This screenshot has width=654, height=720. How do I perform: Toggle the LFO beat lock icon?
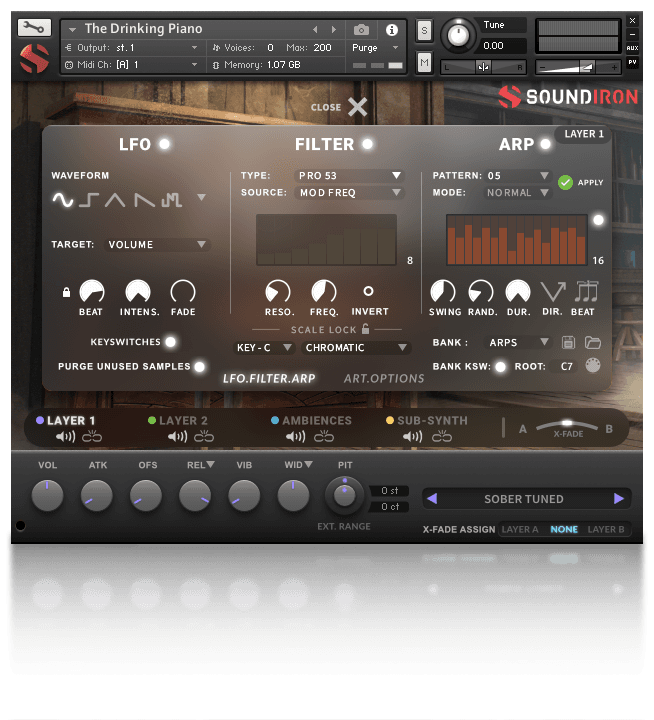pyautogui.click(x=67, y=292)
